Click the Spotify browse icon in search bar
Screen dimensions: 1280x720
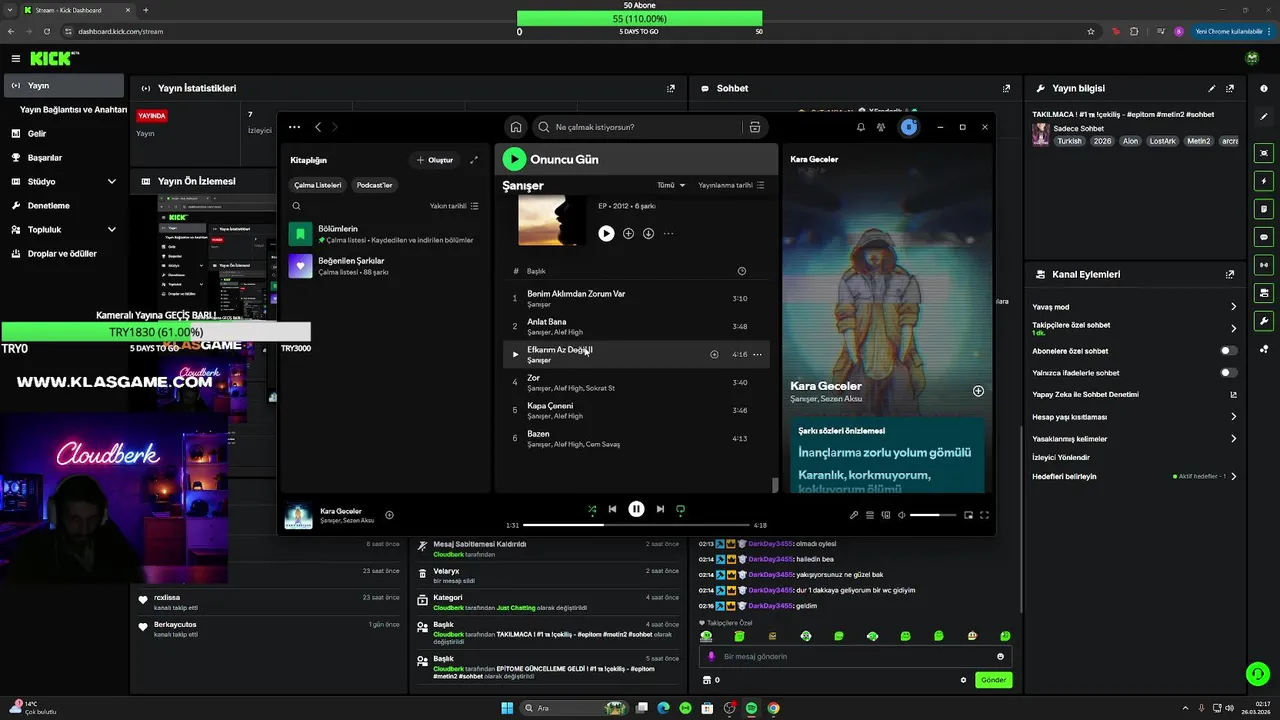[x=755, y=127]
